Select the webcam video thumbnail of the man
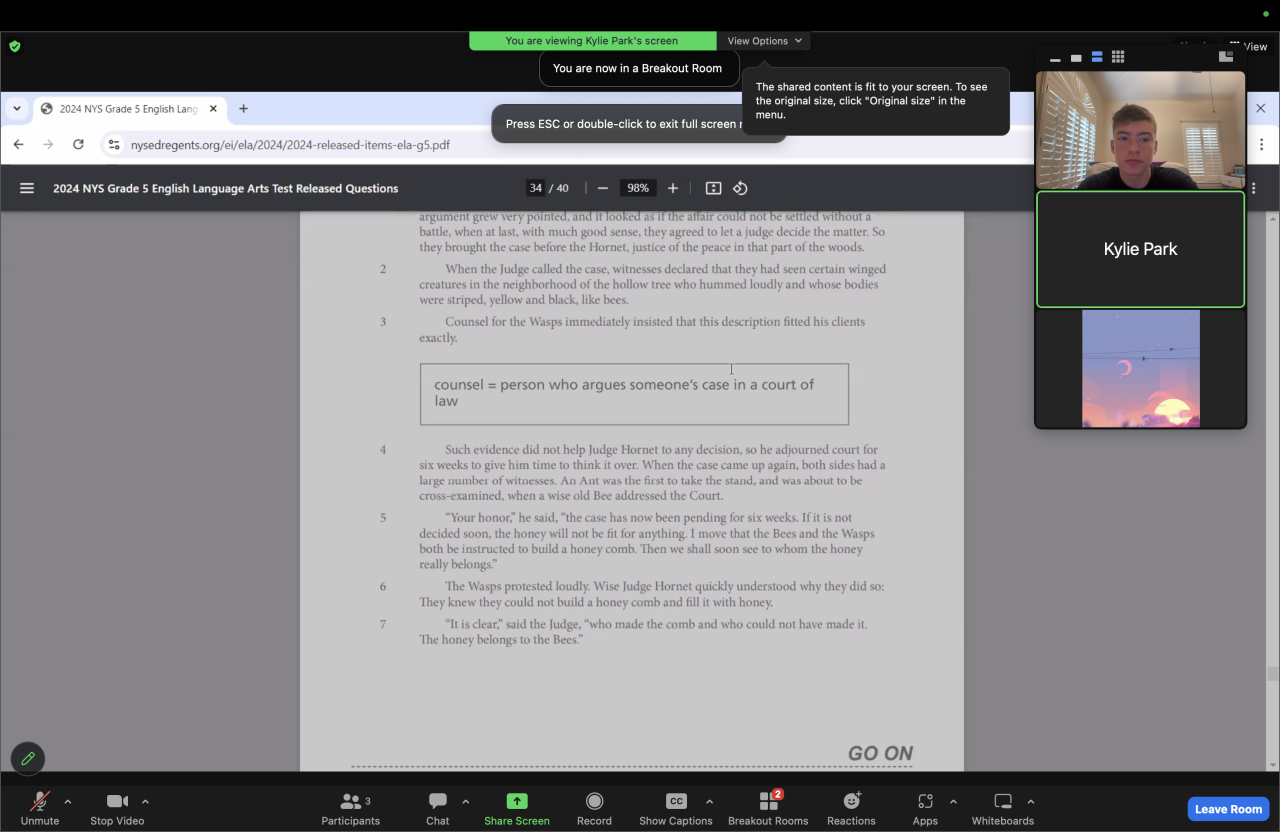The height and width of the screenshot is (832, 1280). 1141,130
